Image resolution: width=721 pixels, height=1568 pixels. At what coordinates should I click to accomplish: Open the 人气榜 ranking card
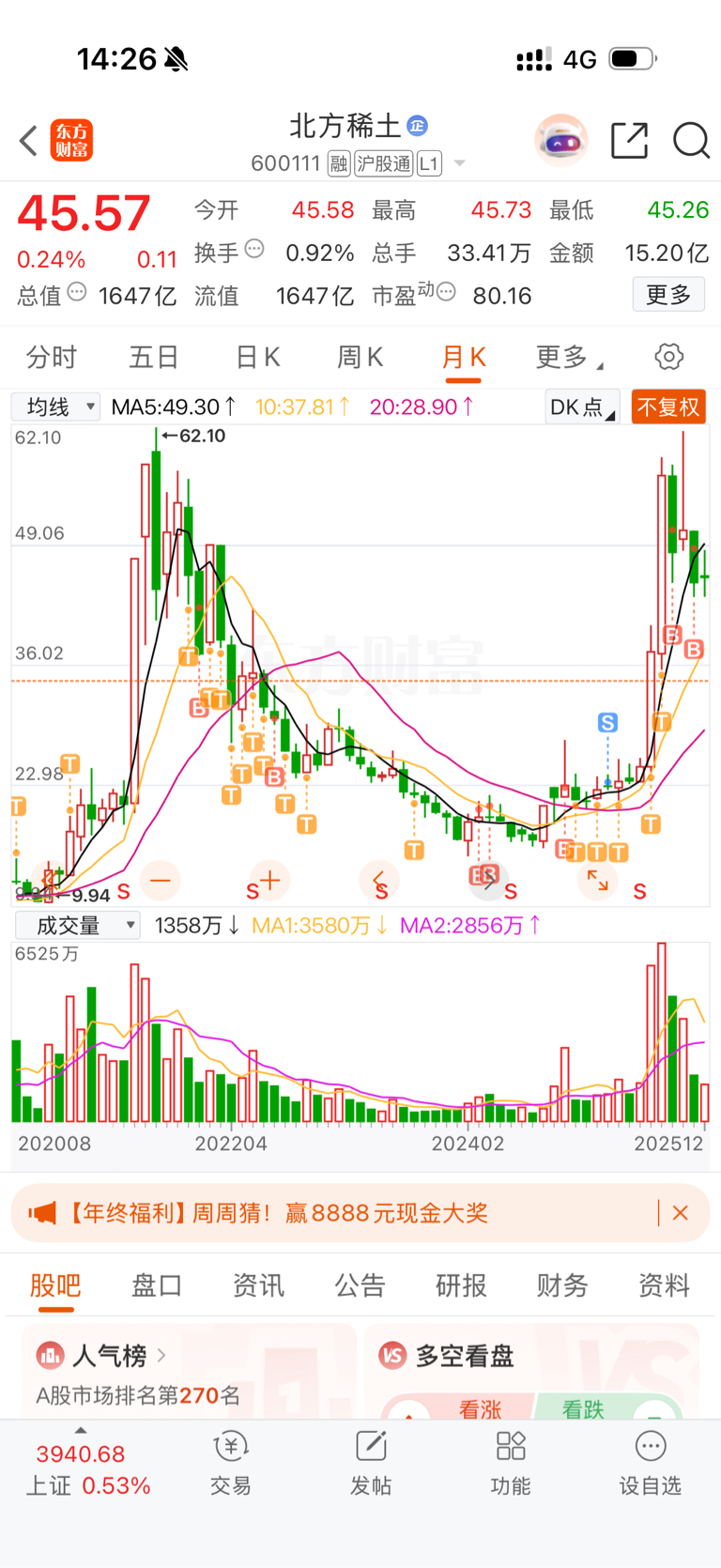point(190,1372)
